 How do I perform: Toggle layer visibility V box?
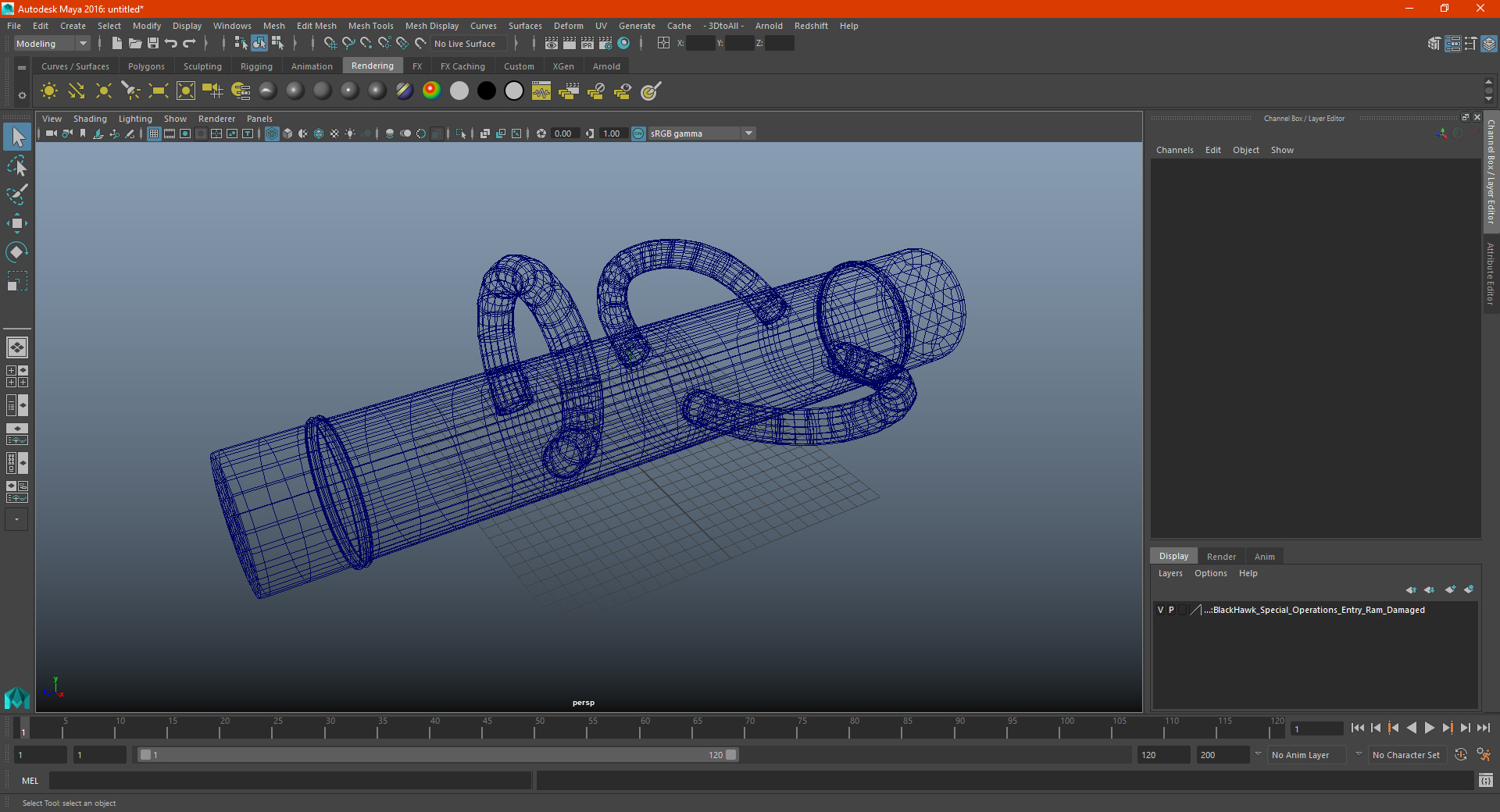(x=1161, y=610)
